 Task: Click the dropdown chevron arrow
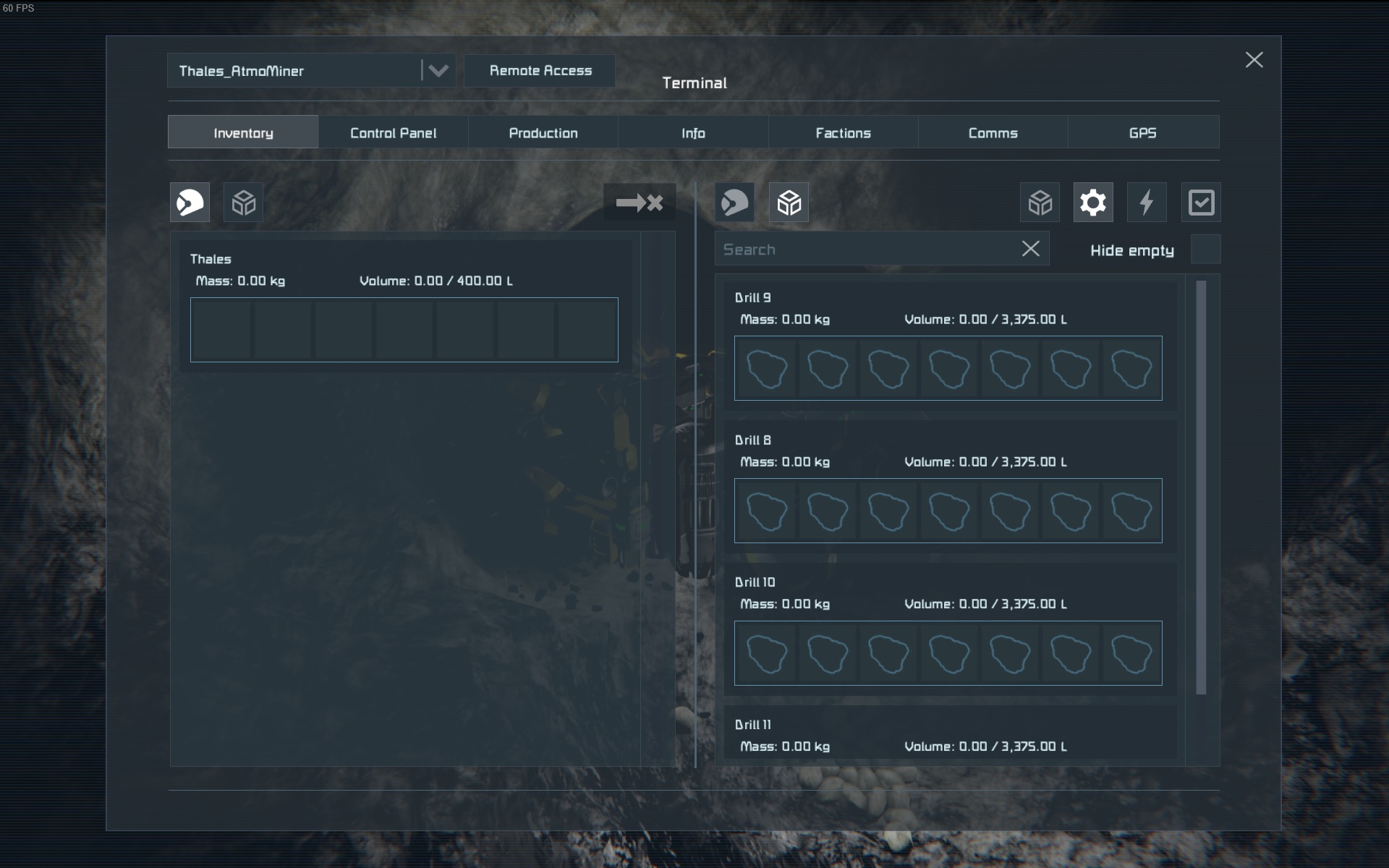coord(438,71)
